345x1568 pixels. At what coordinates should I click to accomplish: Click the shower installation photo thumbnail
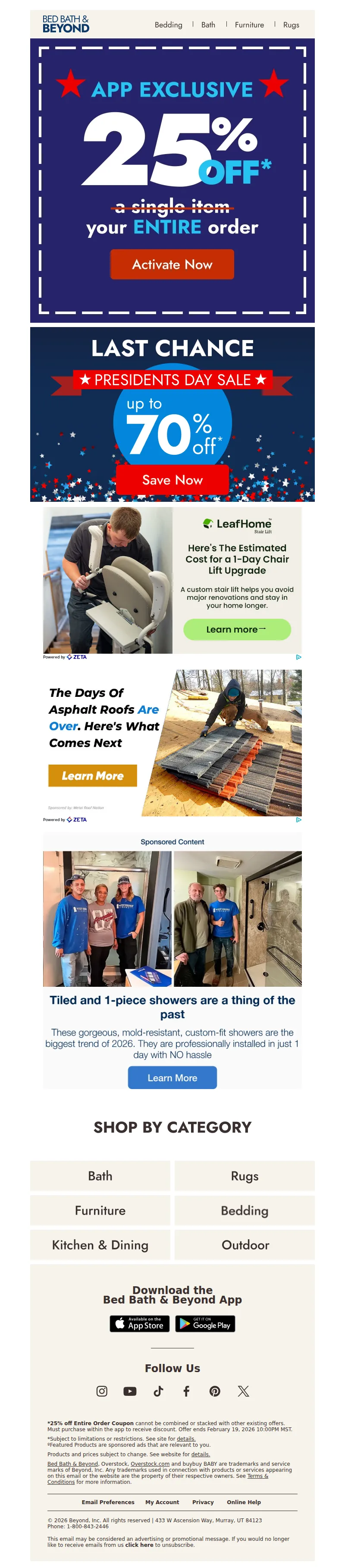point(172,919)
